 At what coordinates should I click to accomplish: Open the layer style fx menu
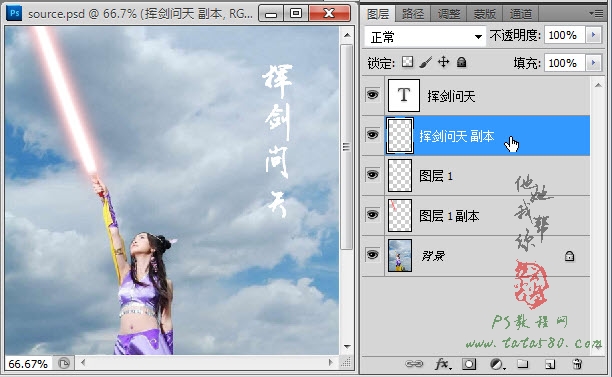click(x=443, y=364)
